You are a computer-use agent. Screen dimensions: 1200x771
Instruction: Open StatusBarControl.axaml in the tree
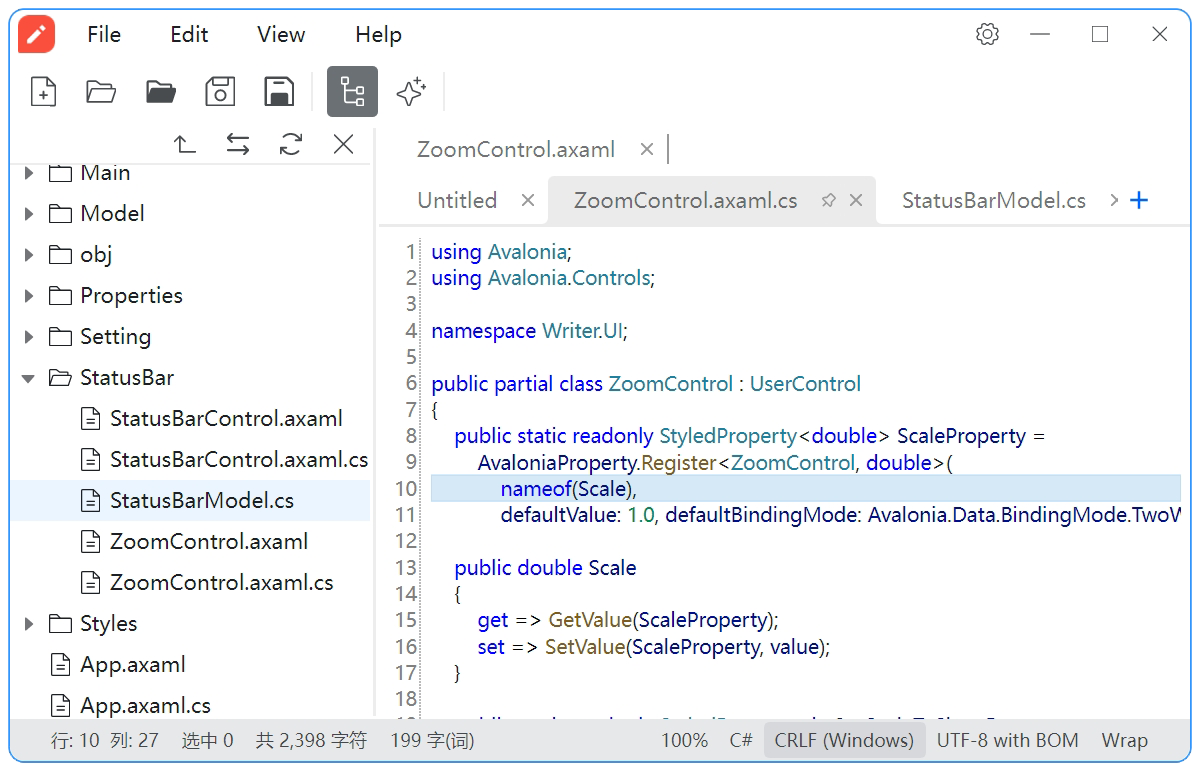226,419
